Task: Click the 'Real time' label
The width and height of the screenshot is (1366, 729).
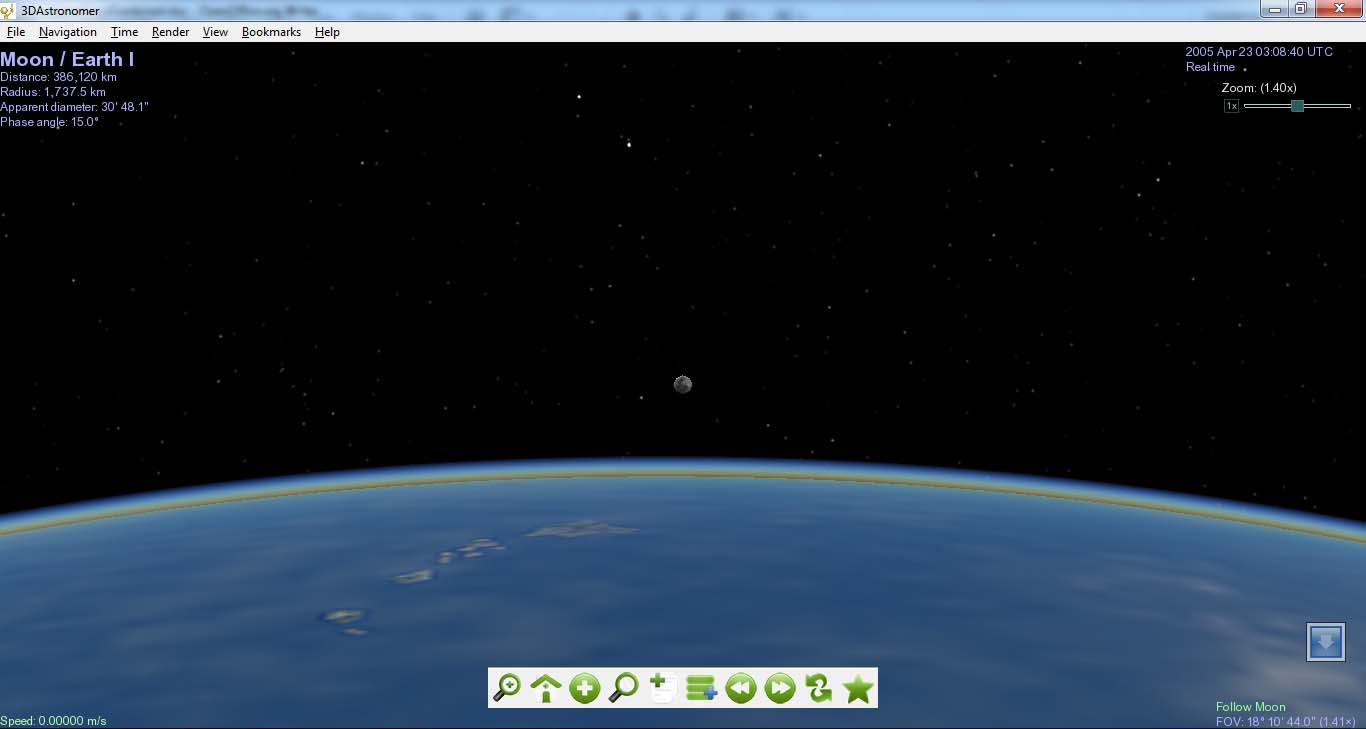Action: (x=1210, y=67)
